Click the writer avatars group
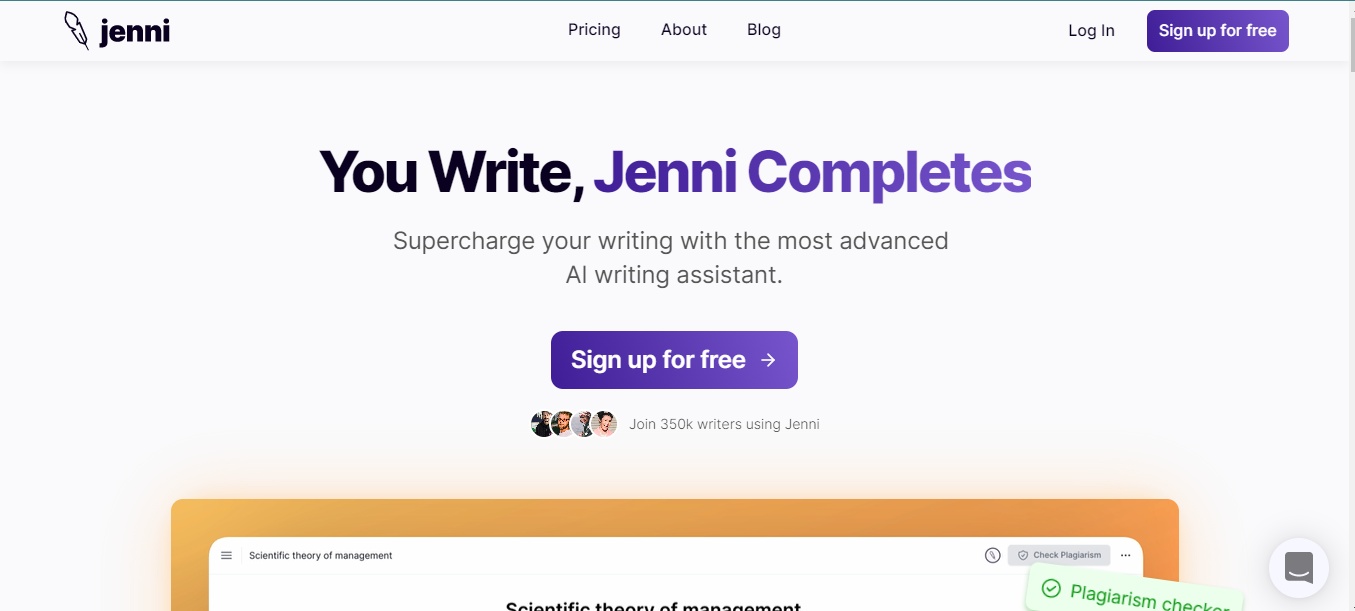The image size is (1355, 611). pos(574,424)
